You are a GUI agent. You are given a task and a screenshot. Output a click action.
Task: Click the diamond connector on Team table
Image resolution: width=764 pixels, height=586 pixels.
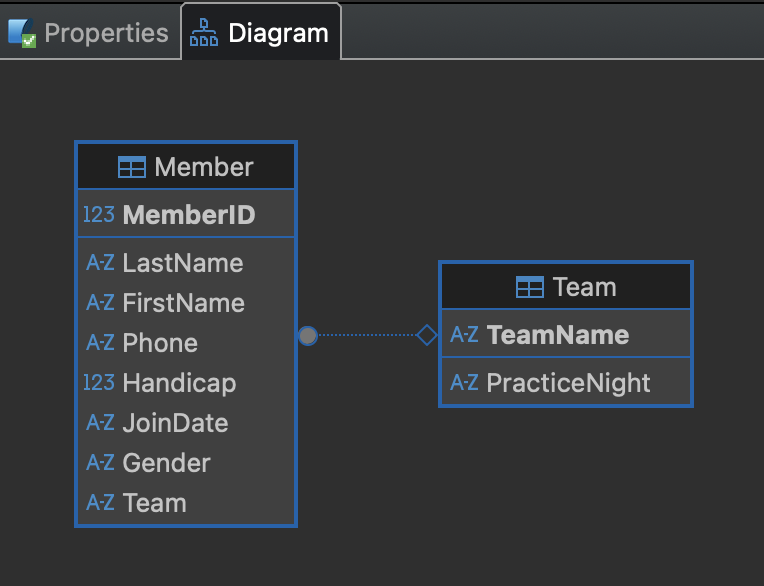click(427, 335)
